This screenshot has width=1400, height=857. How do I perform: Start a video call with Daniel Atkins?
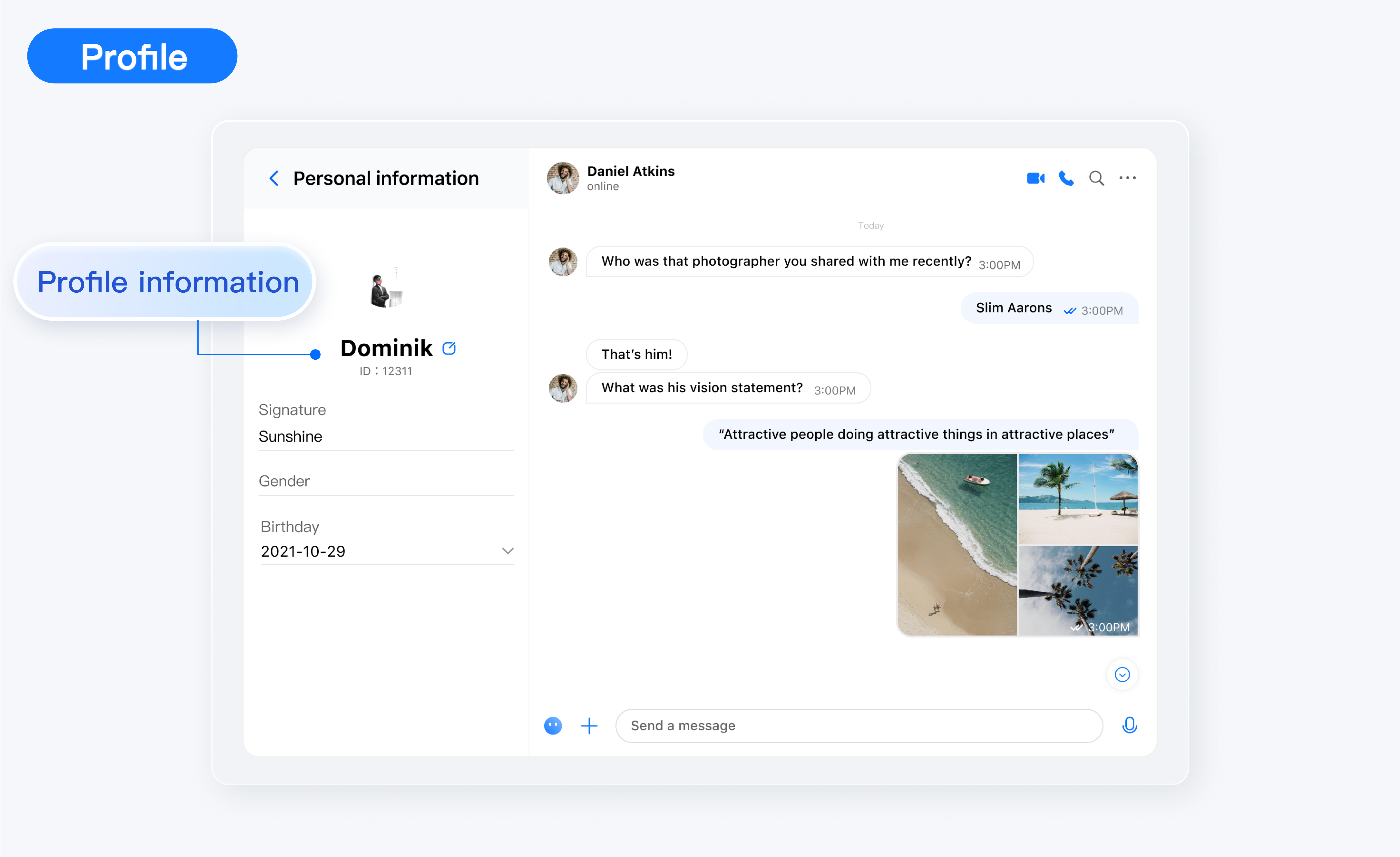1035,178
